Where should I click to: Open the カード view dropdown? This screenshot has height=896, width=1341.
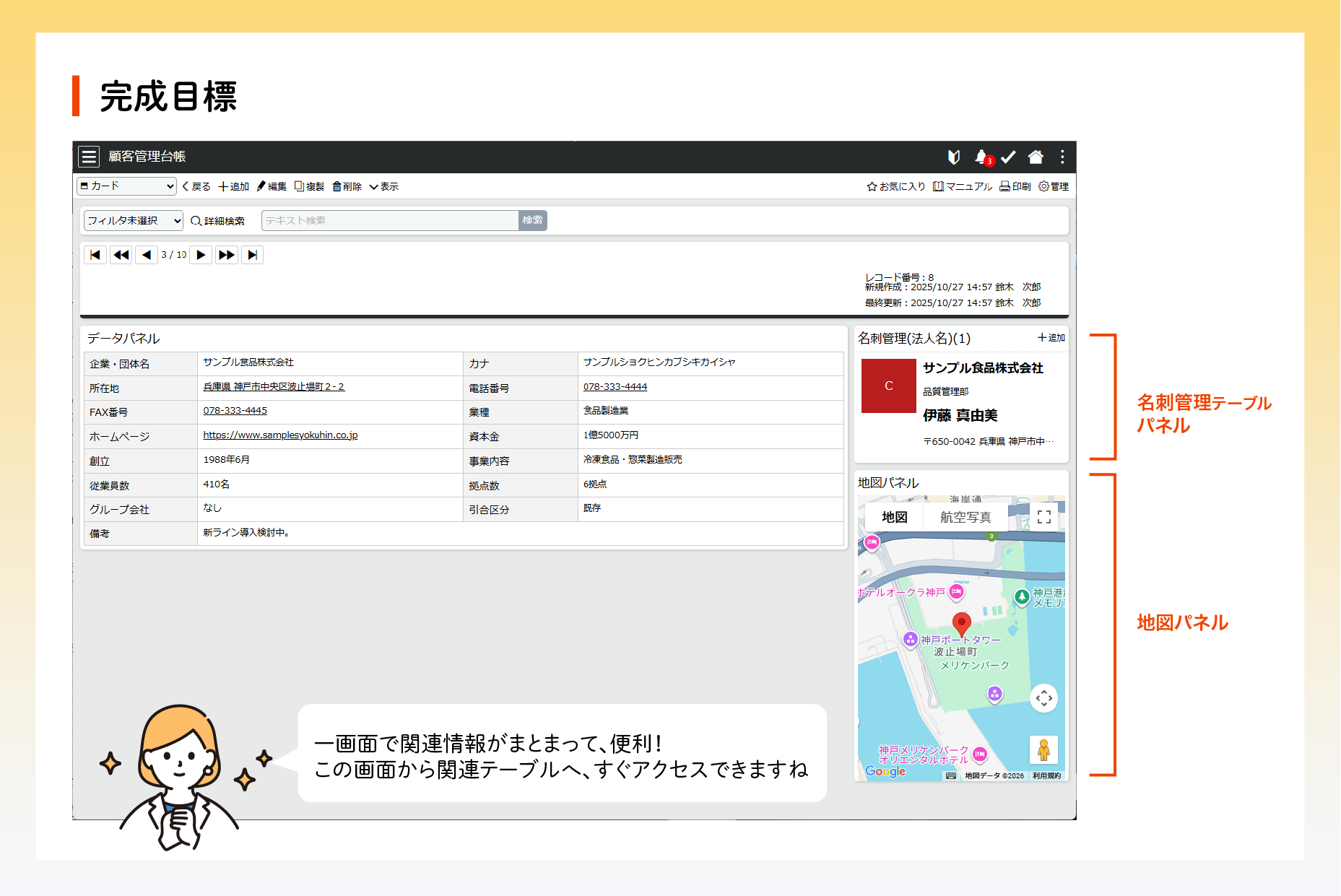point(126,186)
